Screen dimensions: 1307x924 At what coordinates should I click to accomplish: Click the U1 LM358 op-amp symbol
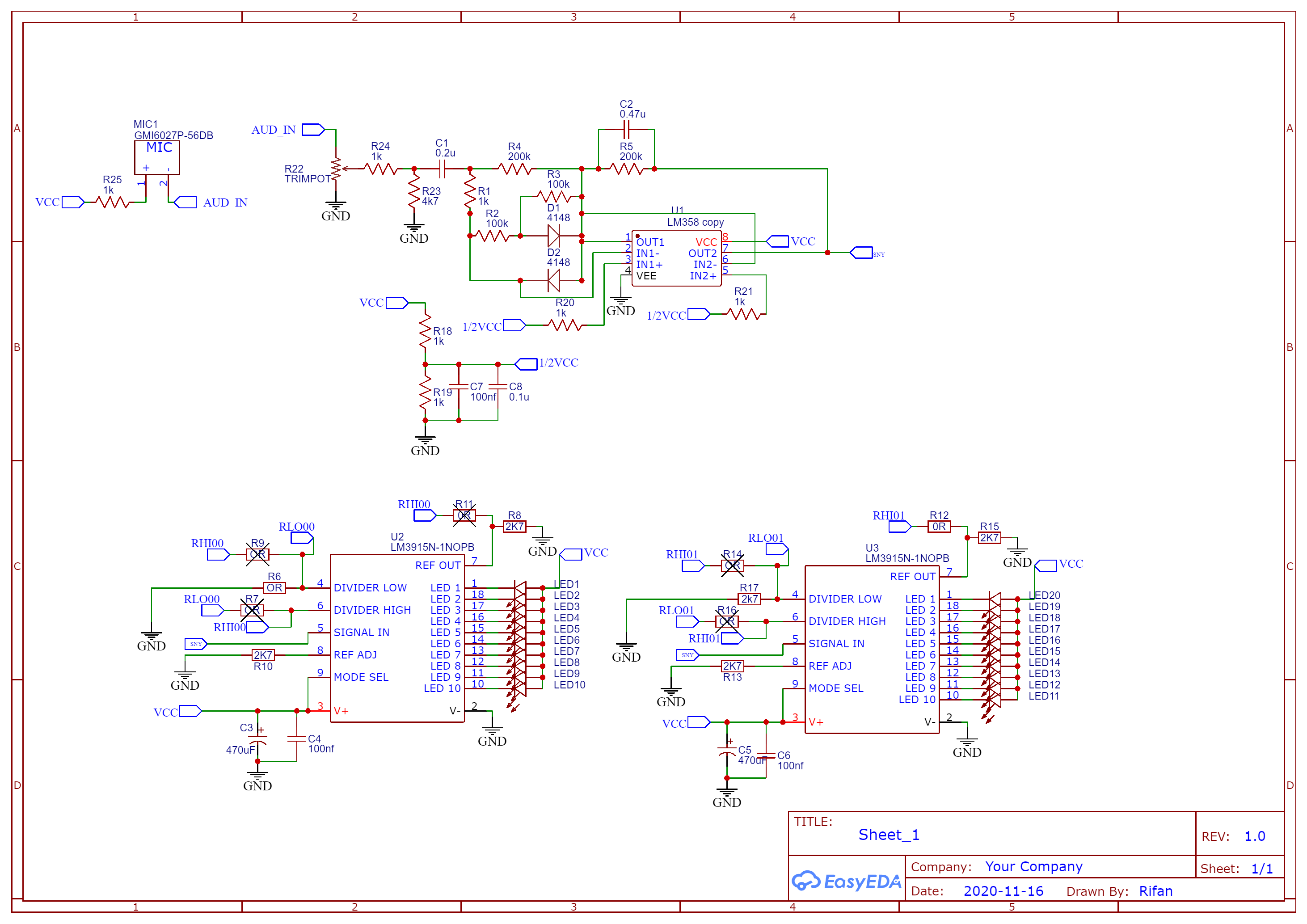pyautogui.click(x=677, y=257)
